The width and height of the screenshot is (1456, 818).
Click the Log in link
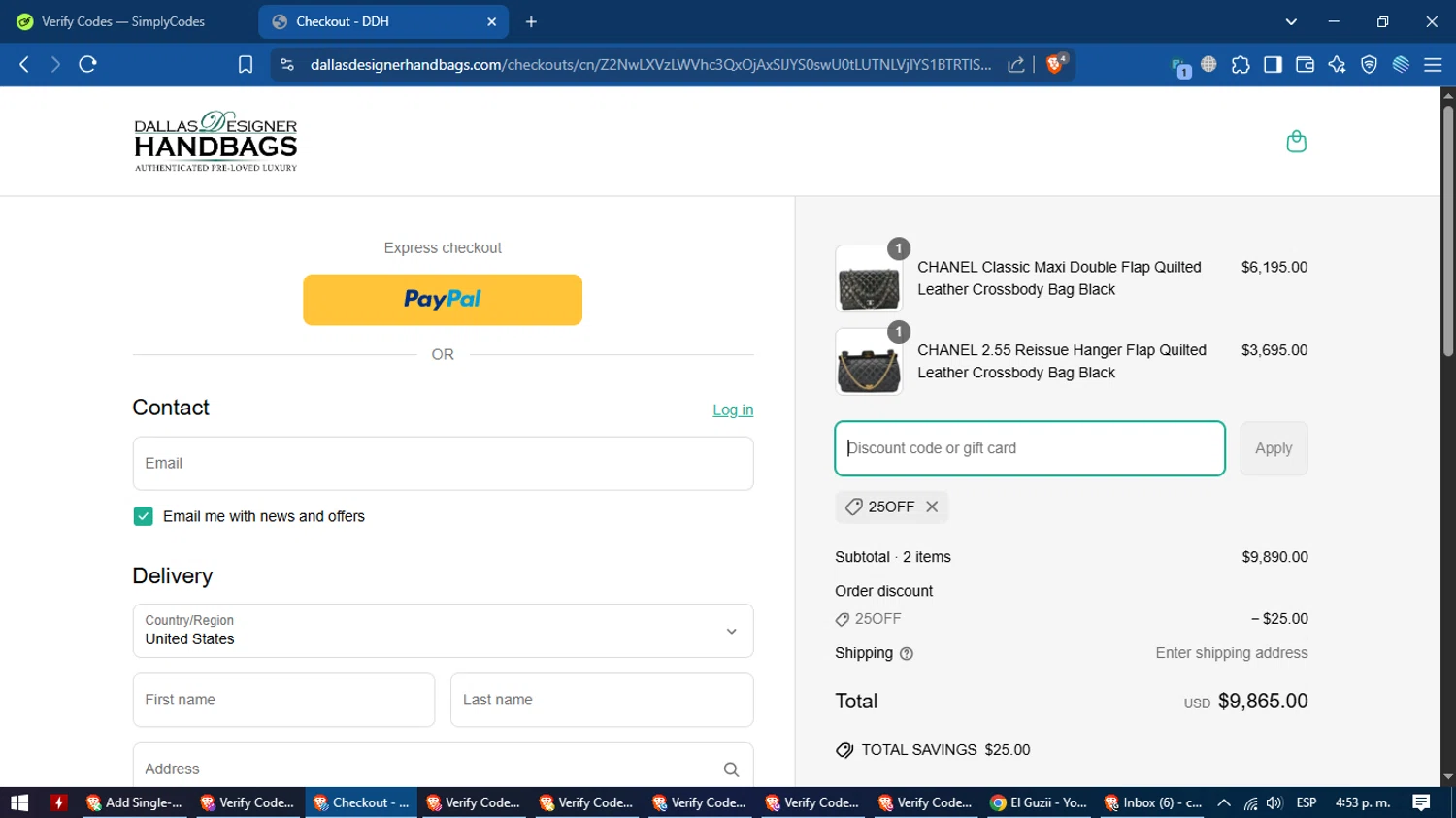[x=733, y=410]
